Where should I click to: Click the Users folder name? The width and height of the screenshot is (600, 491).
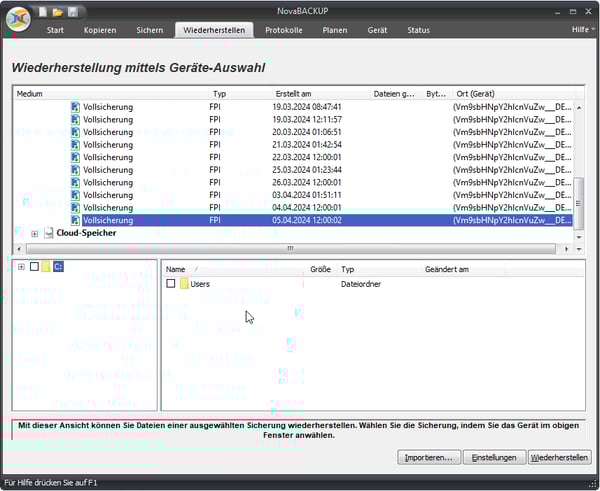200,284
